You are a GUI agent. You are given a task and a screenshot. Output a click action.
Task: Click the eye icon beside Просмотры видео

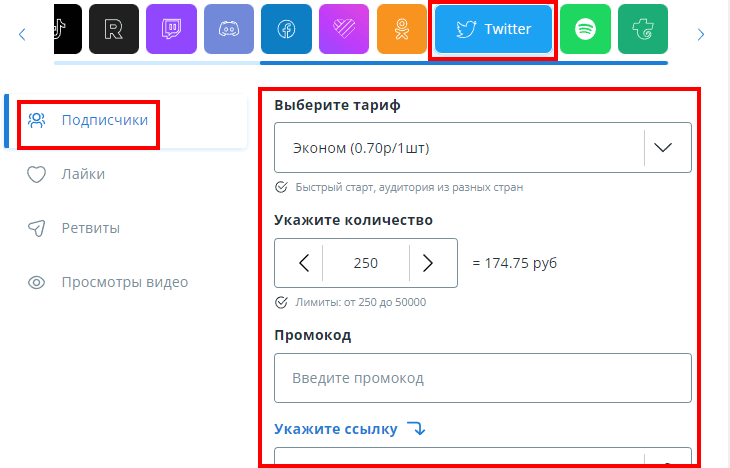[36, 283]
